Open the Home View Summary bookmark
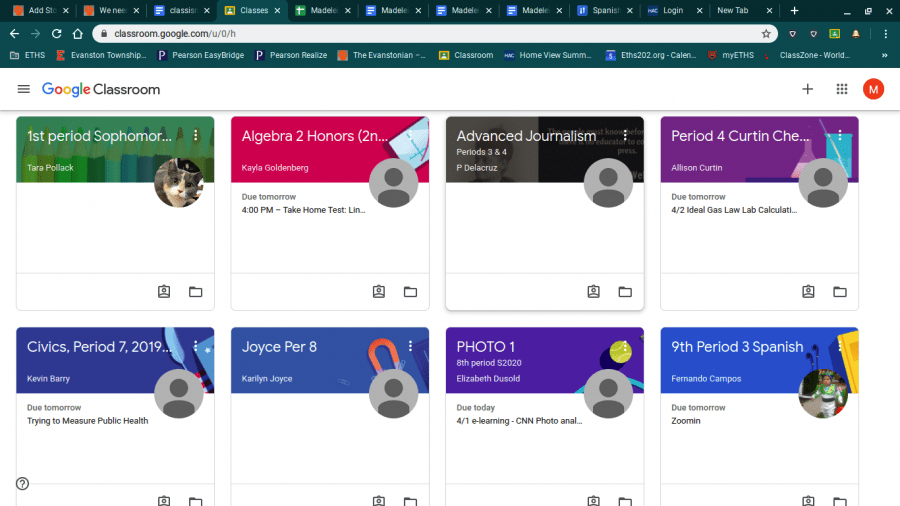Screen dimensions: 900x506 pos(548,55)
